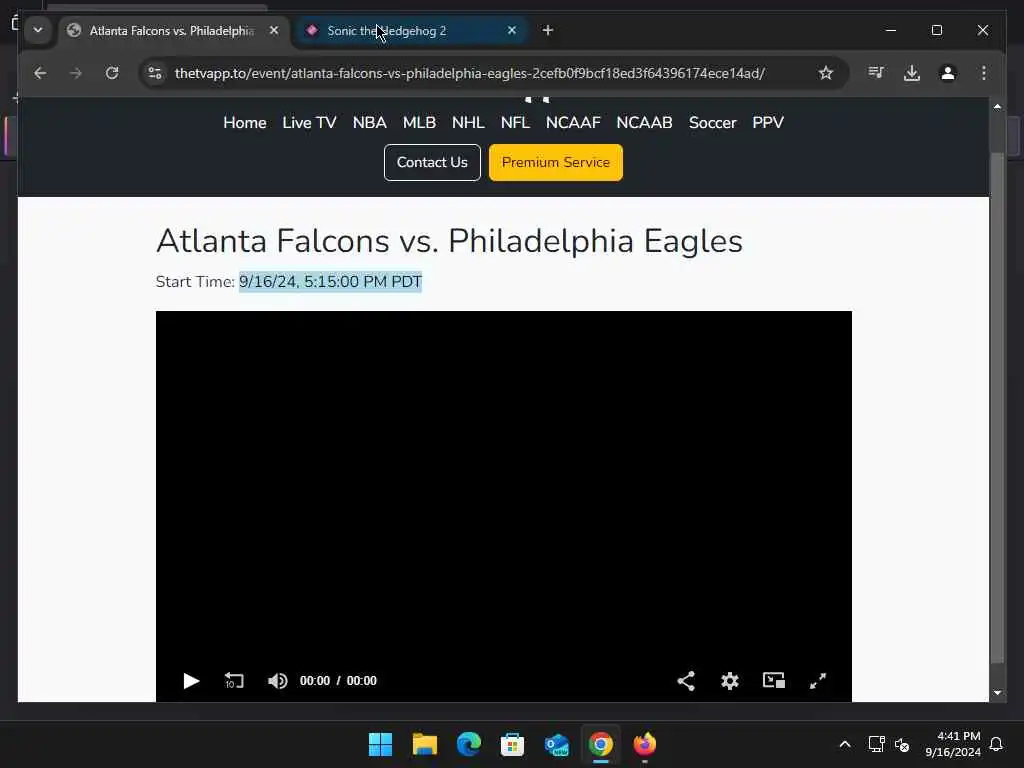Open Microsoft Store from taskbar

tap(512, 744)
